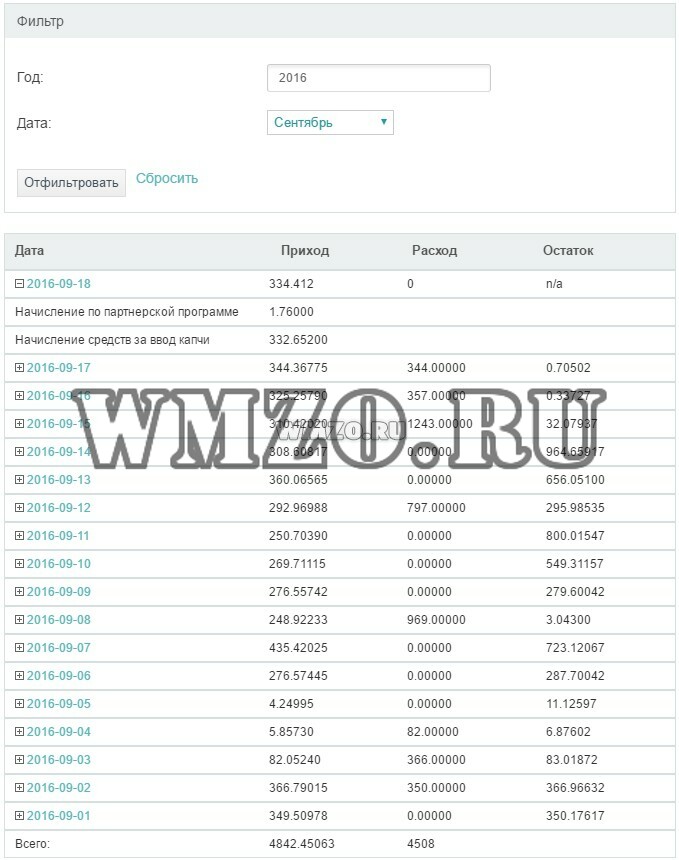Open the 2016-09-13 date link
This screenshot has height=860, width=679.
click(59, 479)
